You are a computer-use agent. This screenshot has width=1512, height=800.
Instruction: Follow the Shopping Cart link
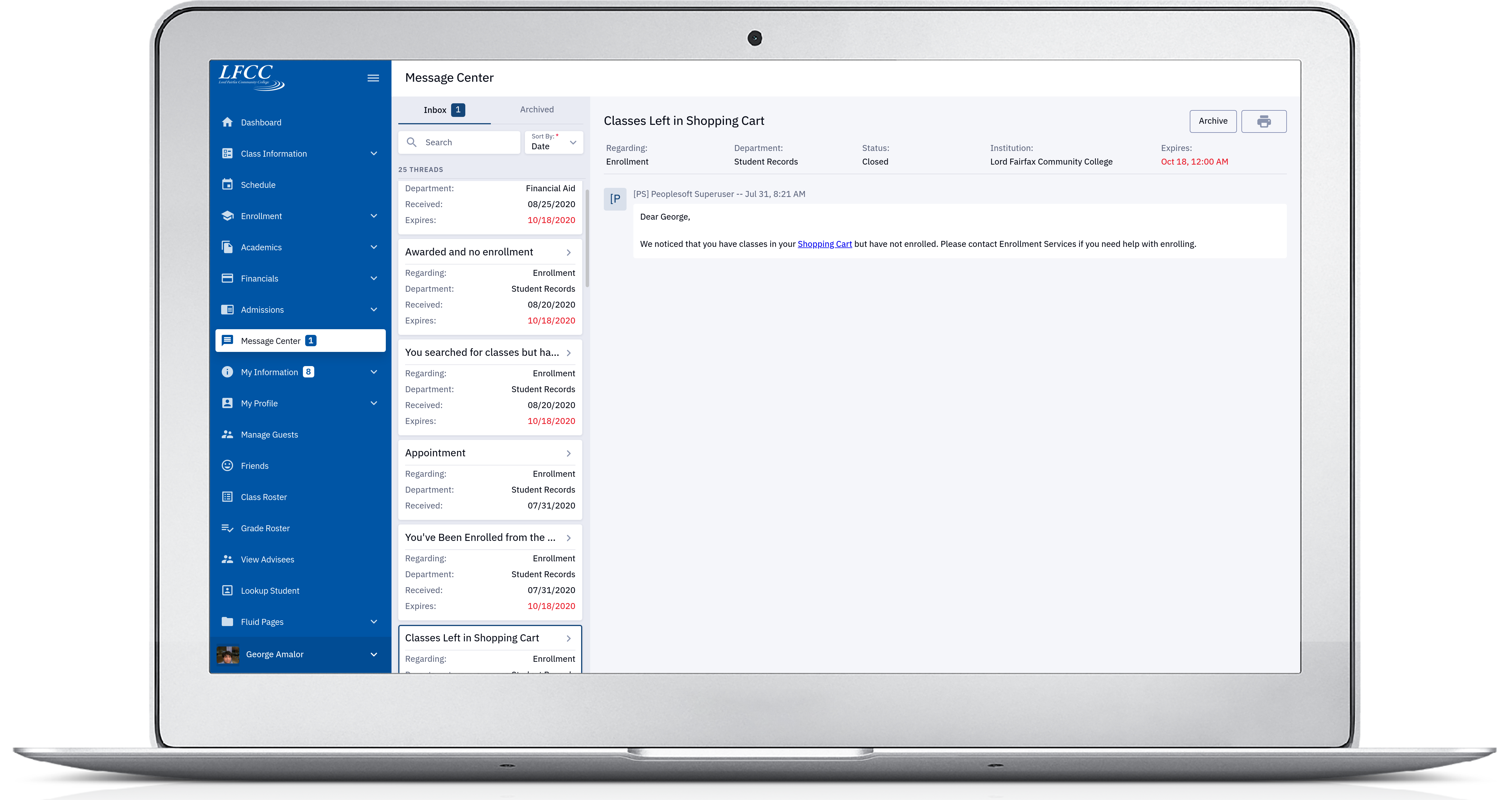point(824,244)
